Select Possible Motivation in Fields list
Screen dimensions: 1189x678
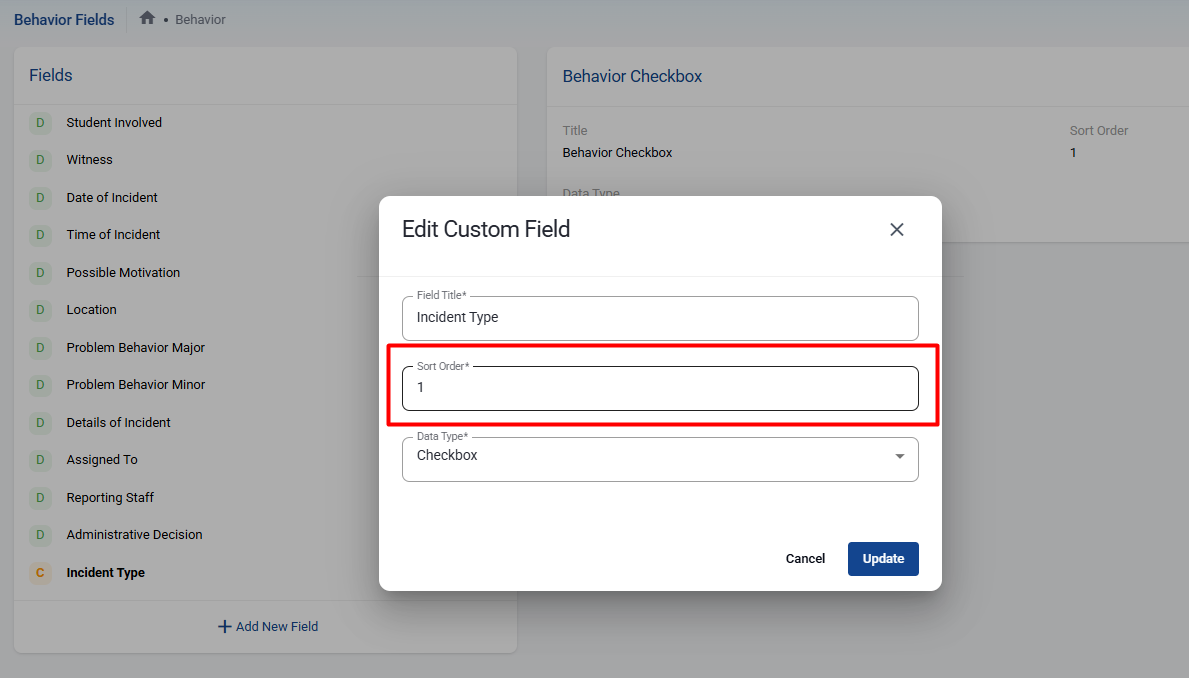tap(123, 273)
